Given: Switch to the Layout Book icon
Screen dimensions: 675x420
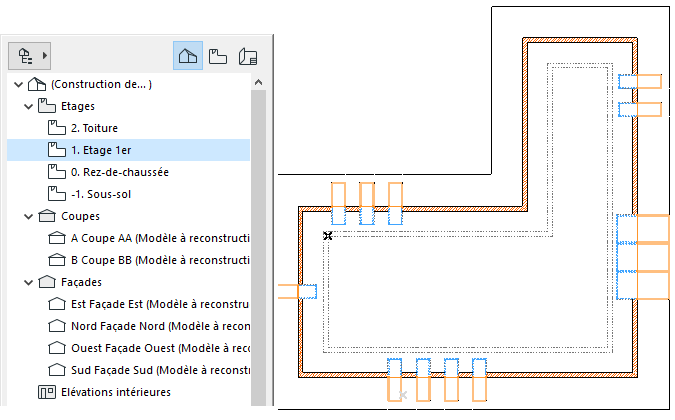Looking at the screenshot, I should [248, 56].
